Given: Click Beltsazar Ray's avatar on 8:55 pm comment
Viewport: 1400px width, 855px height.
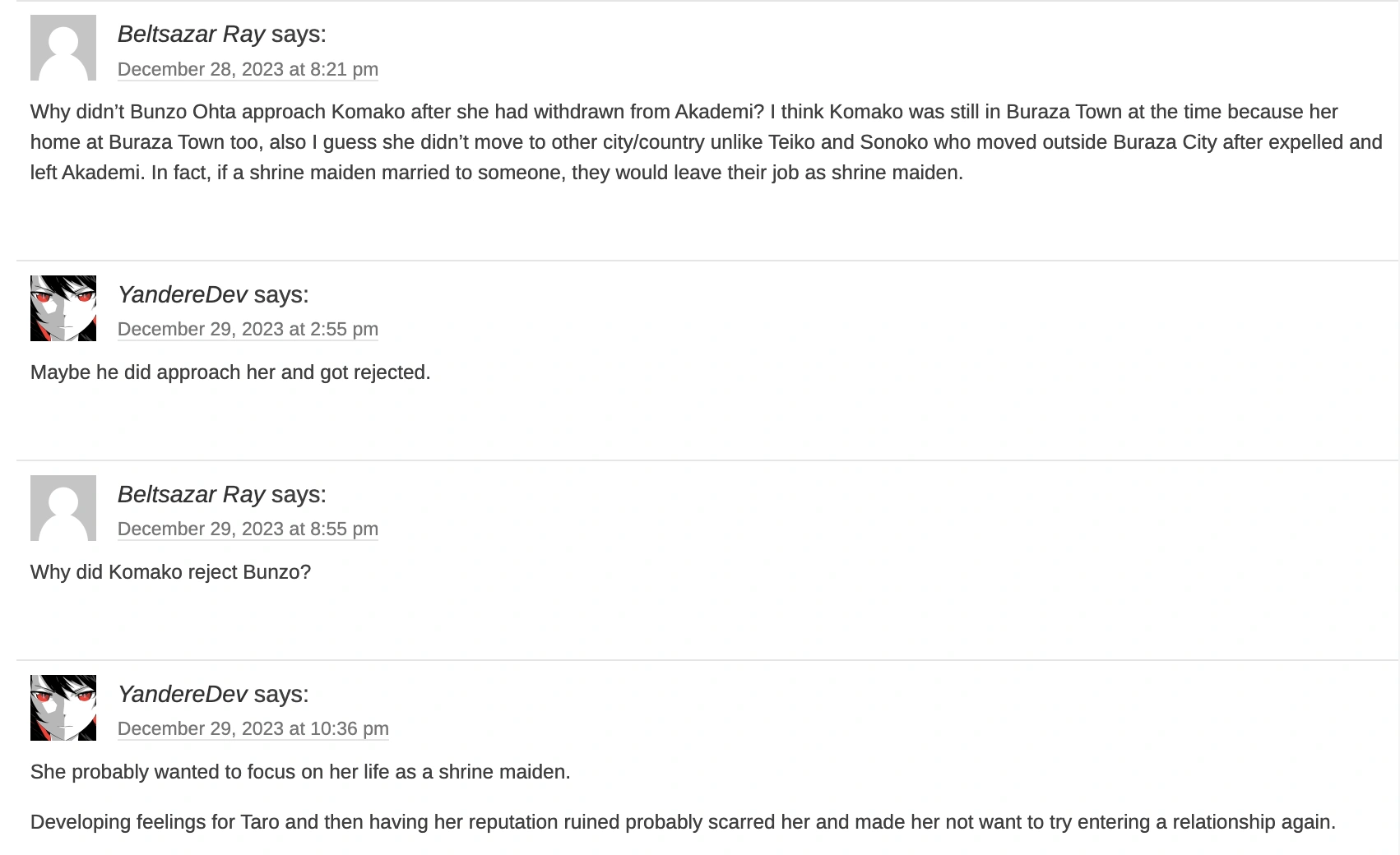Looking at the screenshot, I should 63,508.
